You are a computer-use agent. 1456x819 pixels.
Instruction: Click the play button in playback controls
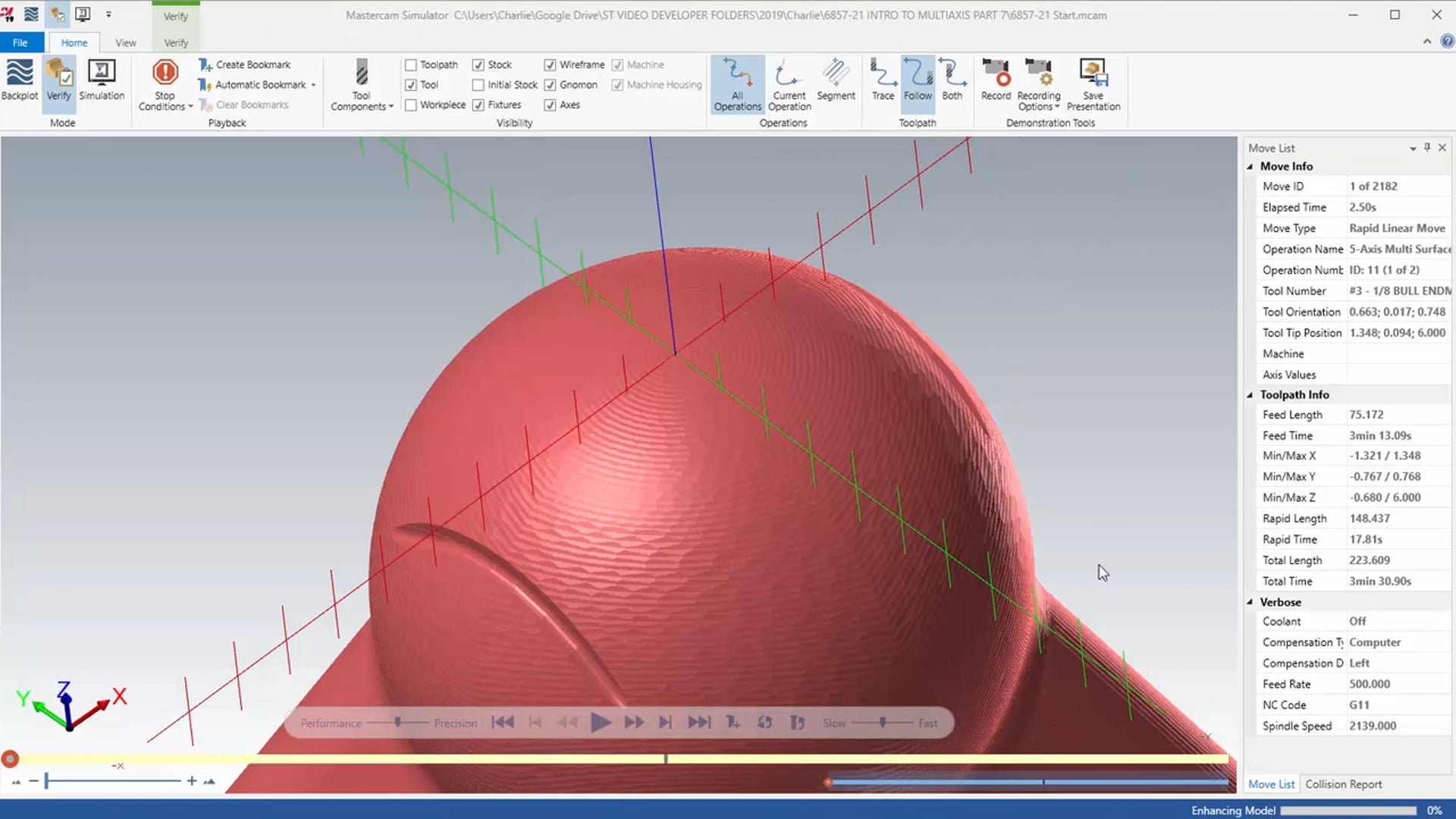click(600, 722)
